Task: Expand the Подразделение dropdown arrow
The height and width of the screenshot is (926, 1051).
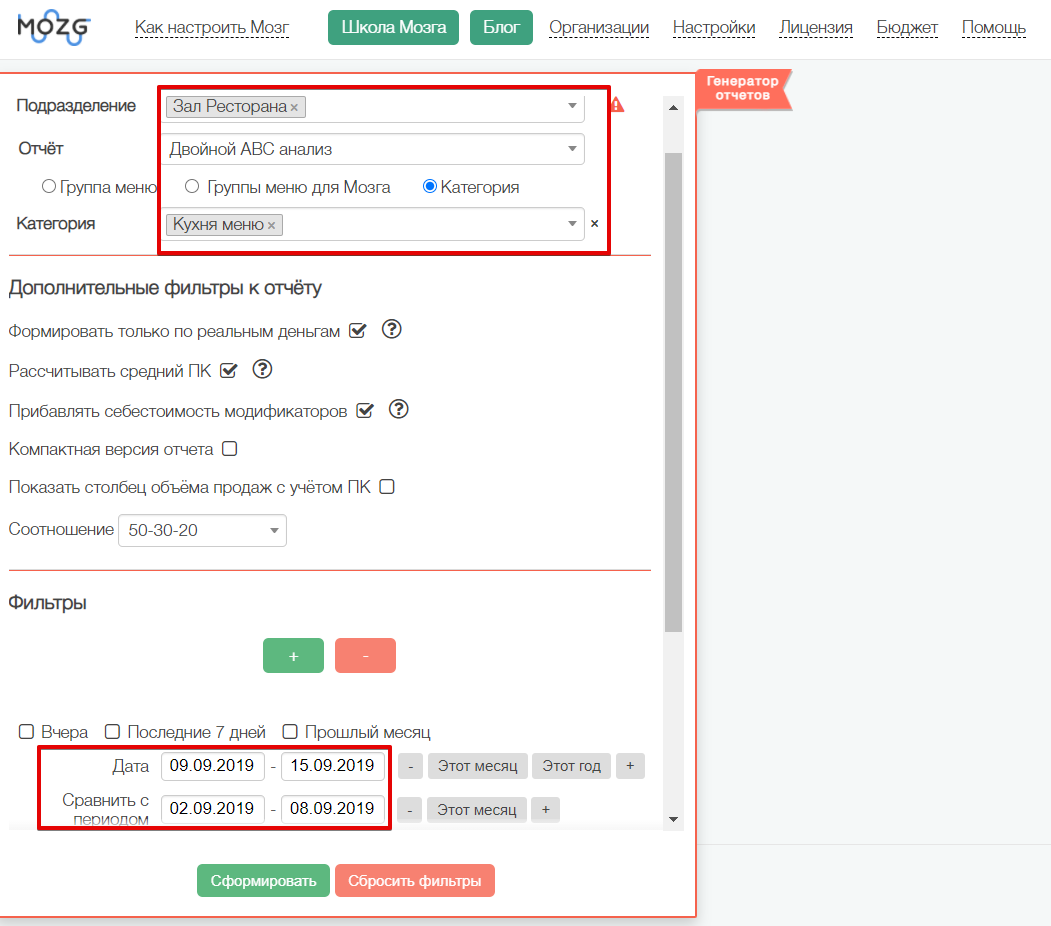Action: click(x=572, y=106)
